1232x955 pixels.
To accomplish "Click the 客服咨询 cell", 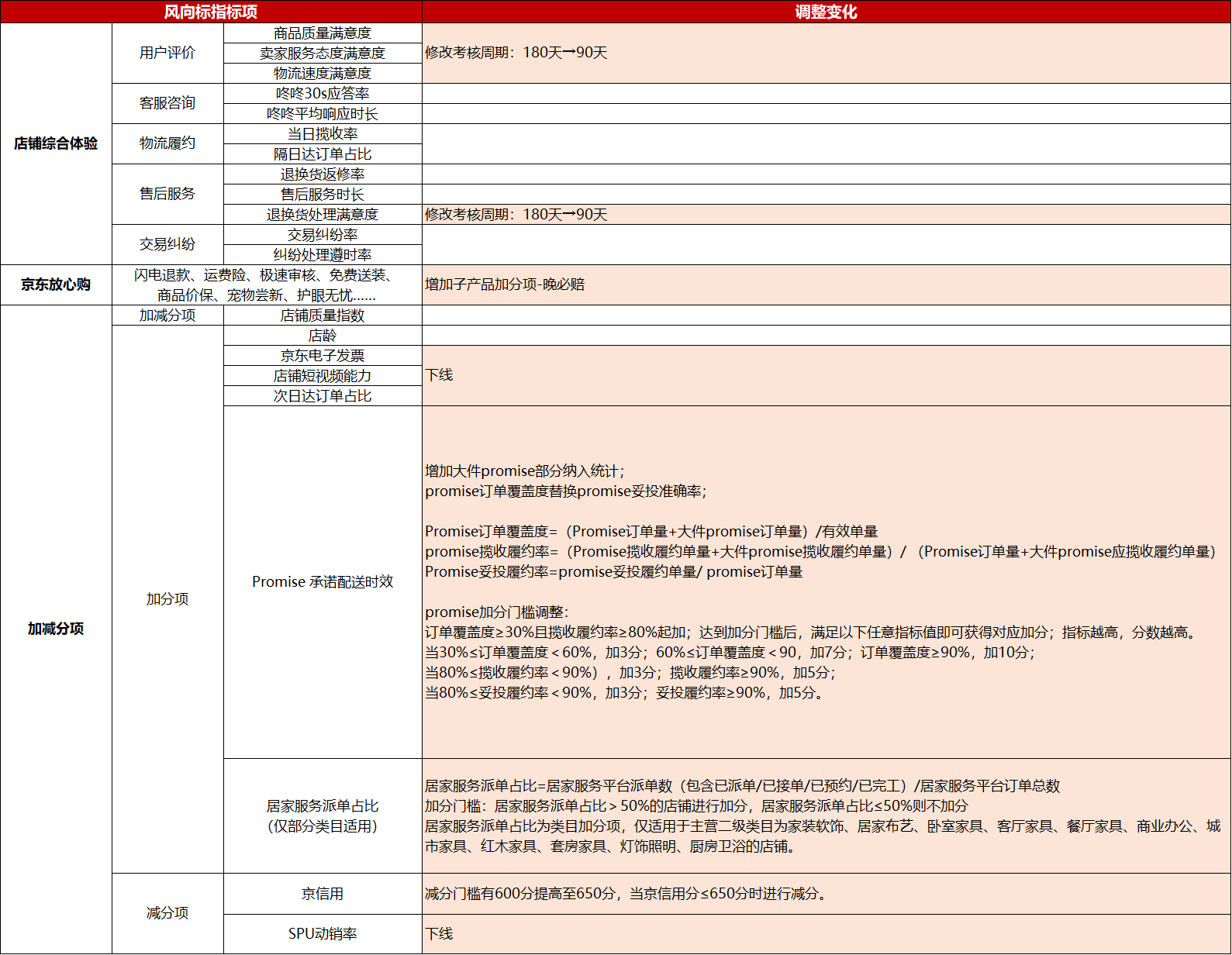I will 167,103.
